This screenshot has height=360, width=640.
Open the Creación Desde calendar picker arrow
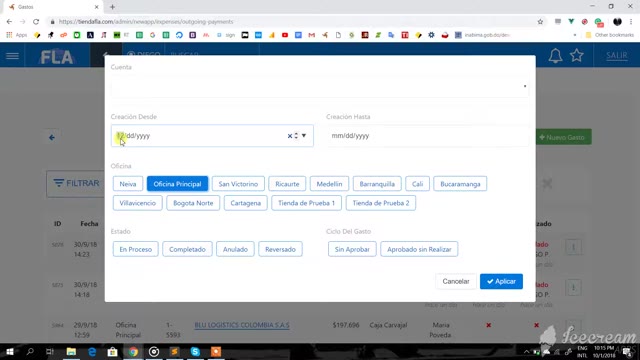click(x=304, y=136)
